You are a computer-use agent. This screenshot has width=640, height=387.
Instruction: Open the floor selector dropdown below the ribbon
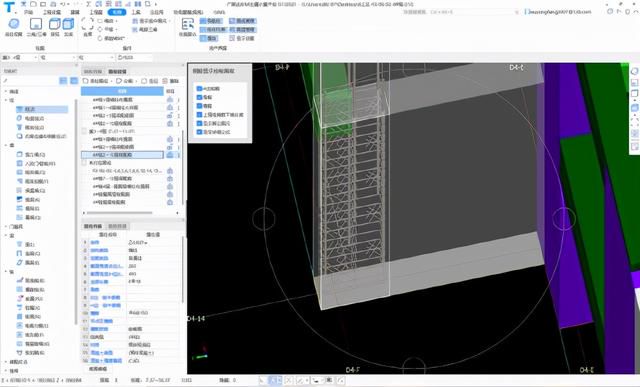click(x=19, y=58)
